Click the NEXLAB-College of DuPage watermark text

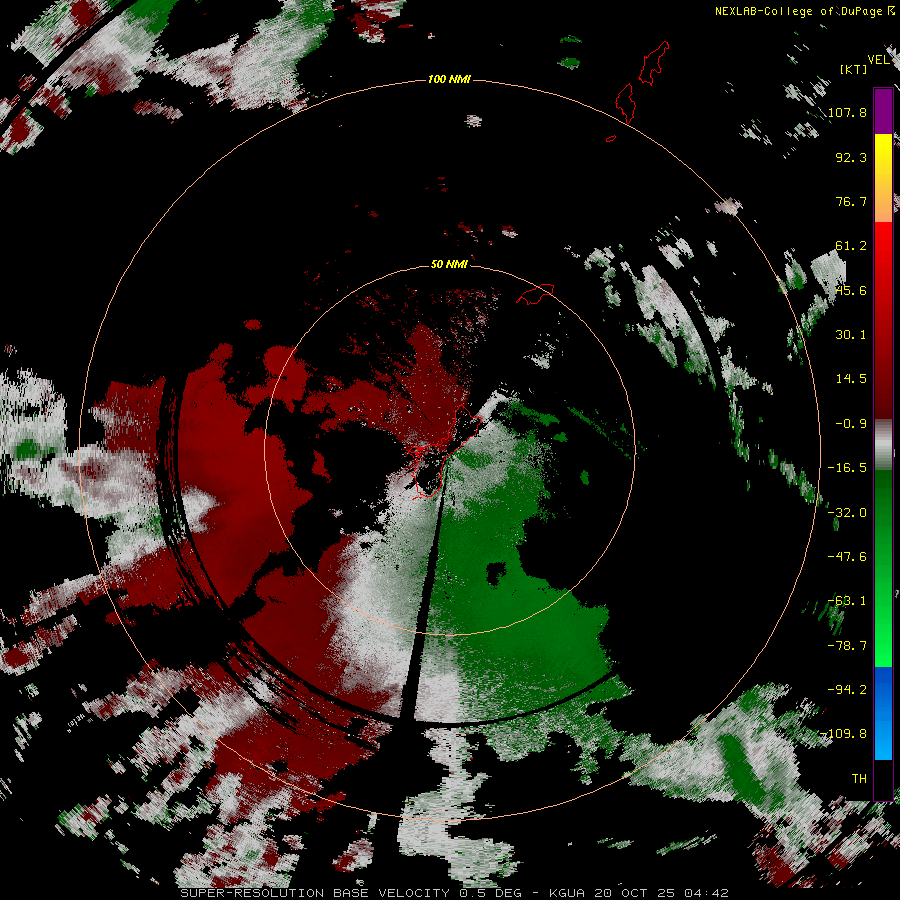(x=804, y=11)
